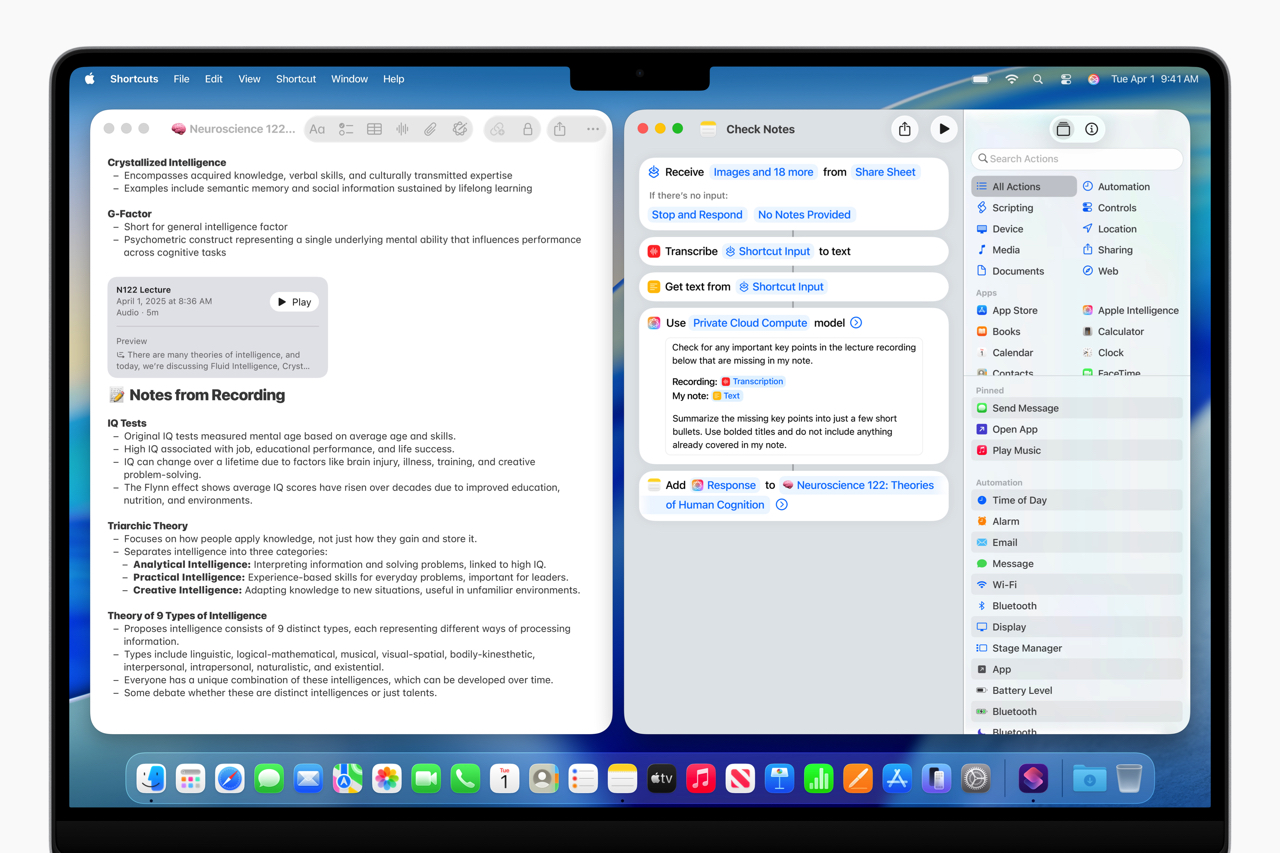
Task: Open the Shortcut menu in menu bar
Action: [295, 79]
